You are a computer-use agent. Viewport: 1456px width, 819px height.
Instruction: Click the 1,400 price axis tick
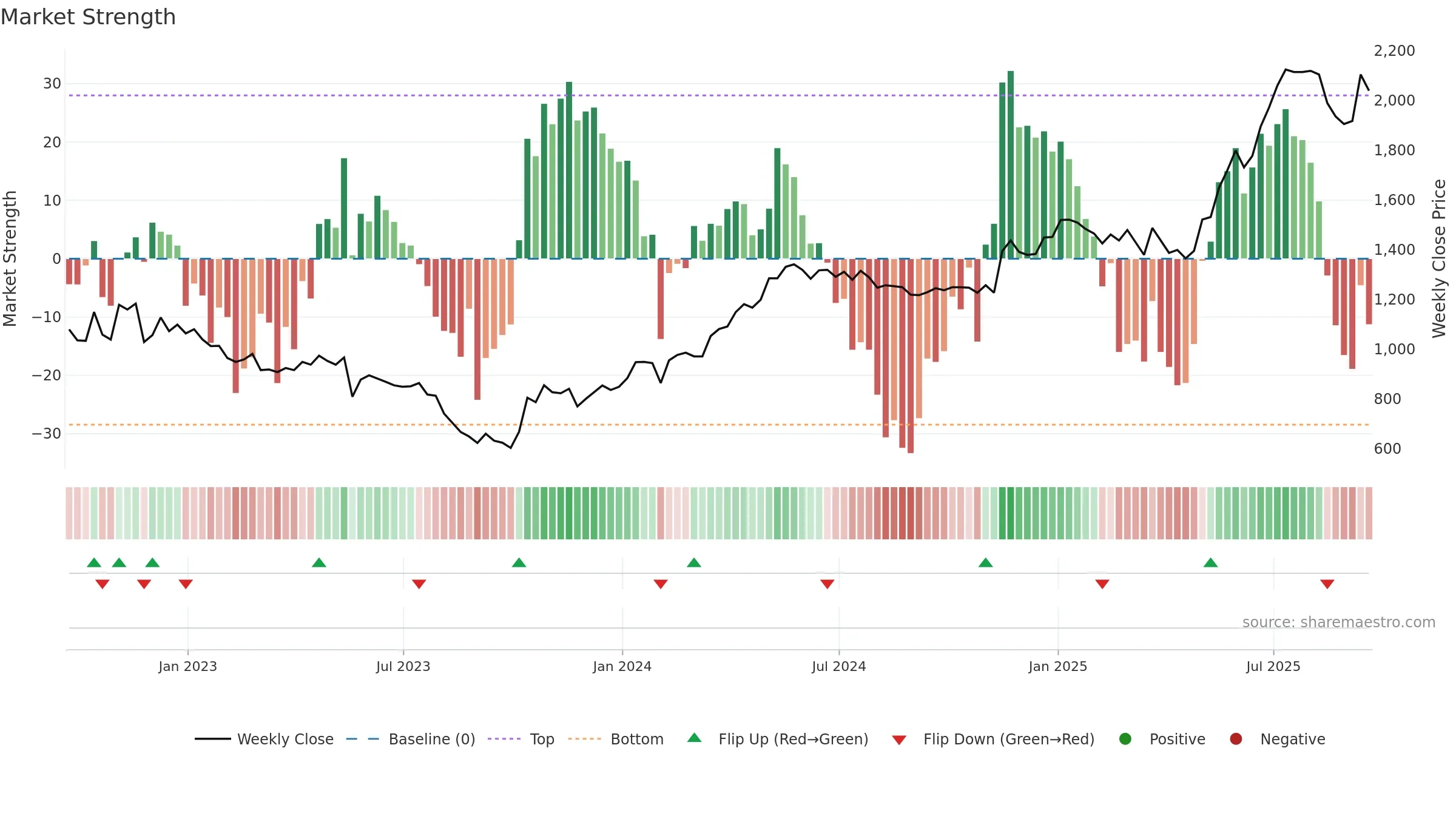point(1395,250)
